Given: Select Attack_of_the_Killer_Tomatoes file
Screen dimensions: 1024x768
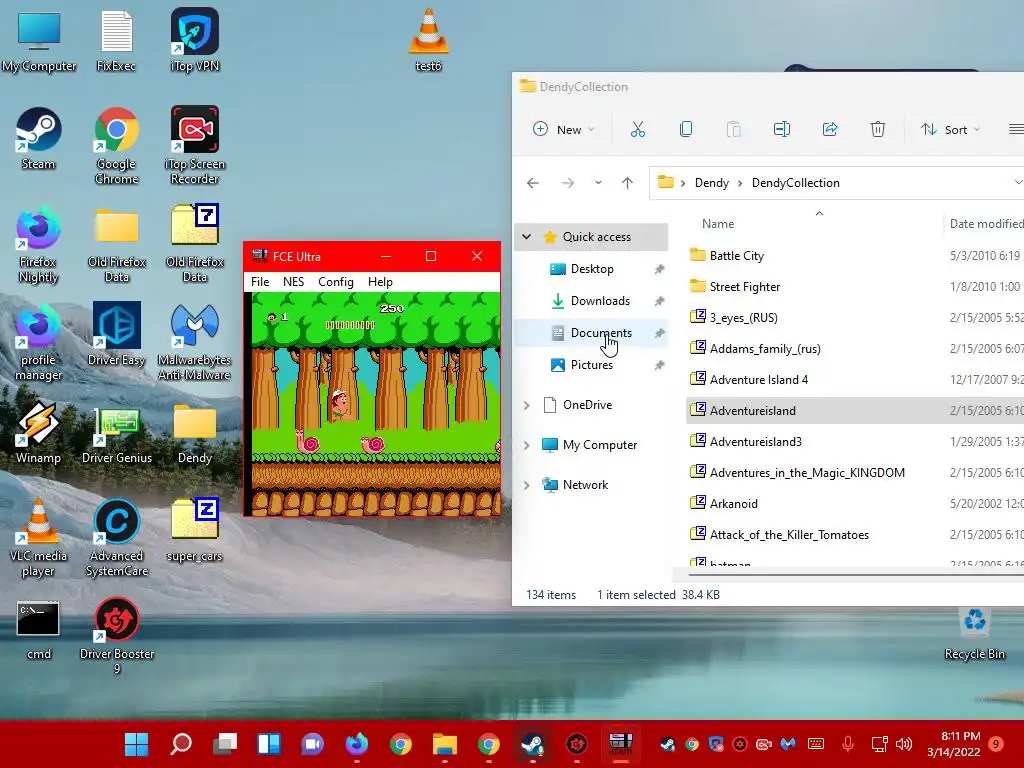Looking at the screenshot, I should (788, 534).
